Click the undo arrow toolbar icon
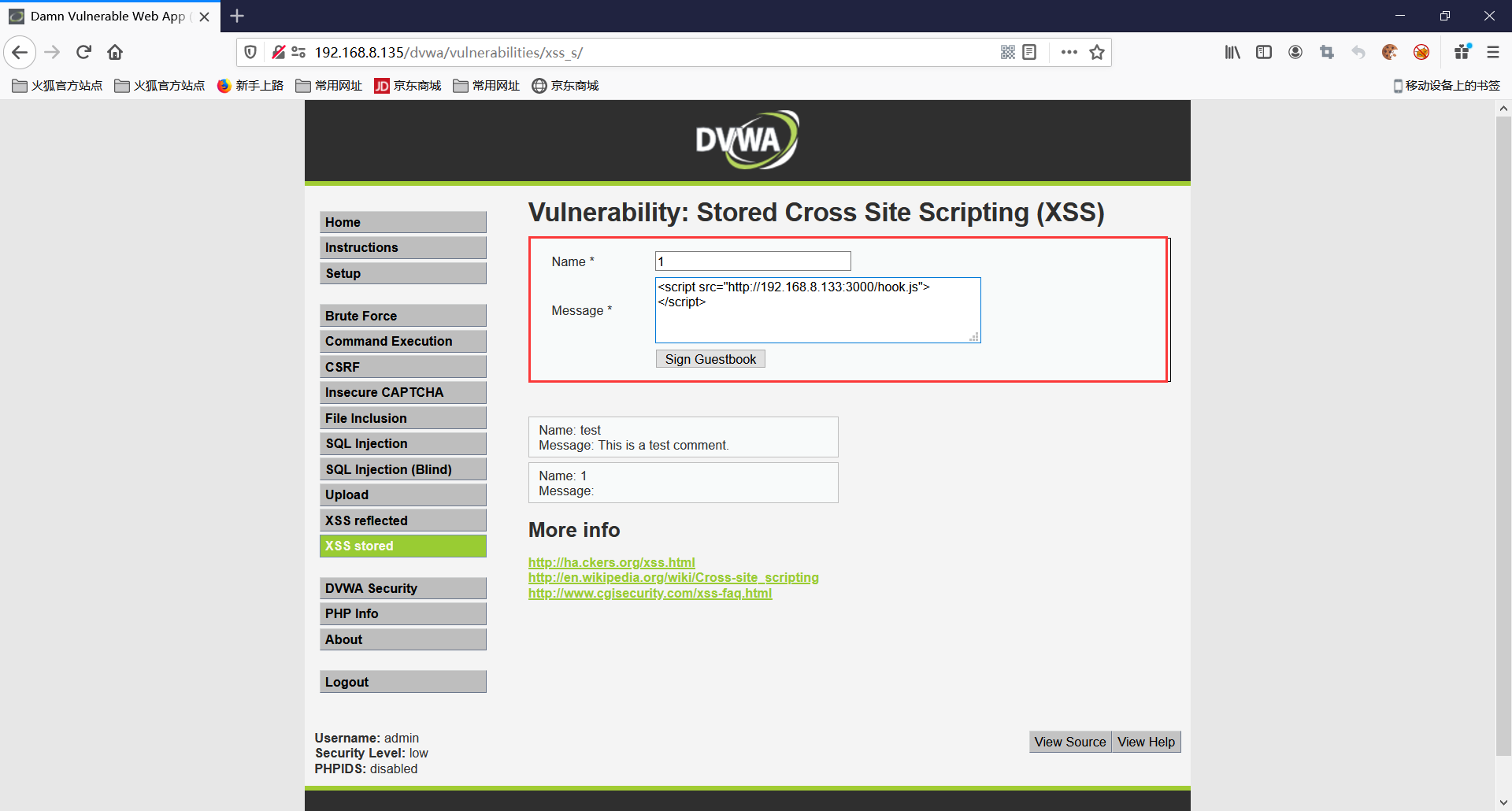 coord(1358,52)
